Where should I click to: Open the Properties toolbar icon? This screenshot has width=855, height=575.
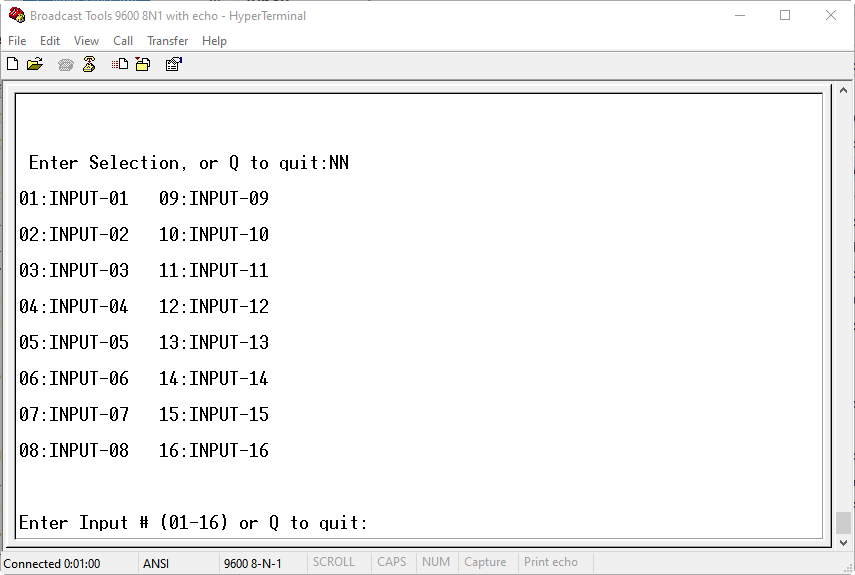click(173, 64)
